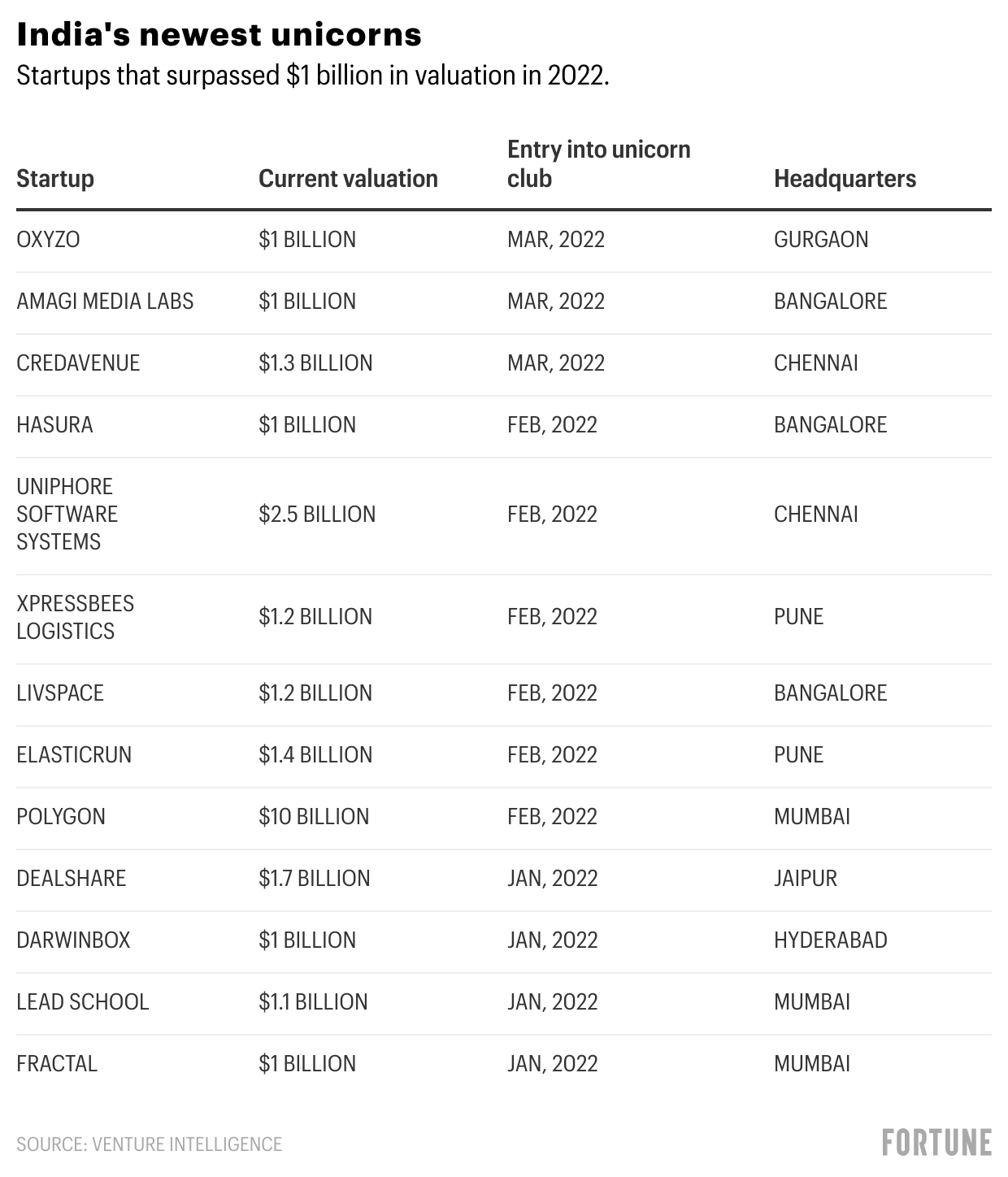1008x1177 pixels.
Task: Select Polygon's $10 billion valuation
Action: pyautogui.click(x=314, y=817)
